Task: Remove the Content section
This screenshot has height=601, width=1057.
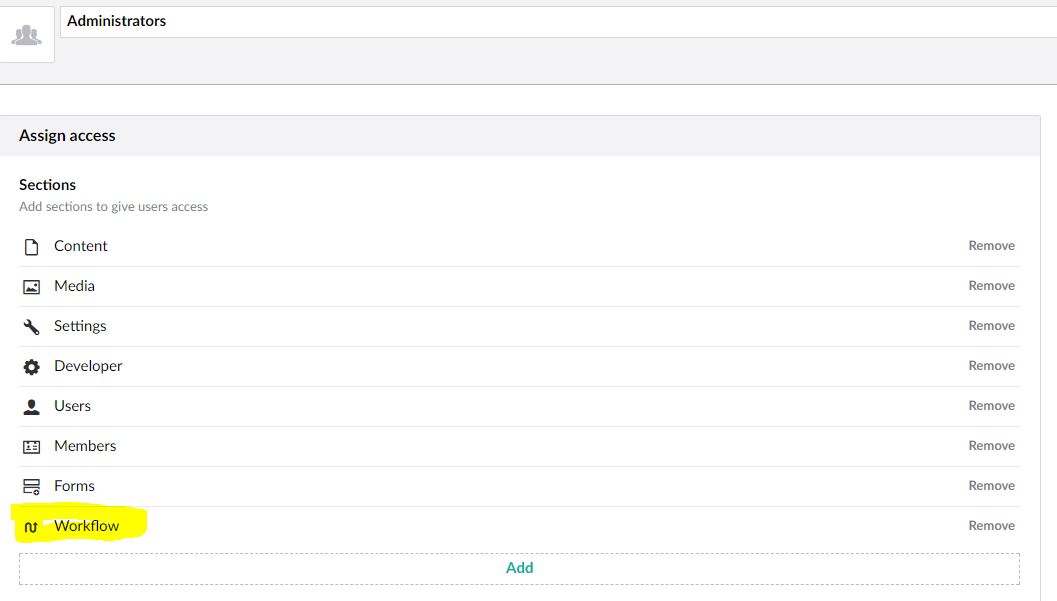Action: [x=991, y=246]
